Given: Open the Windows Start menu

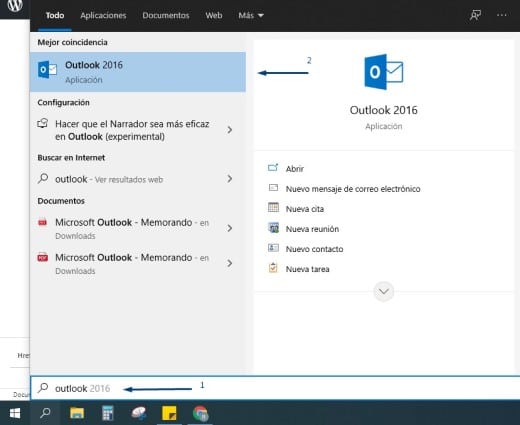Looking at the screenshot, I should [x=15, y=413].
